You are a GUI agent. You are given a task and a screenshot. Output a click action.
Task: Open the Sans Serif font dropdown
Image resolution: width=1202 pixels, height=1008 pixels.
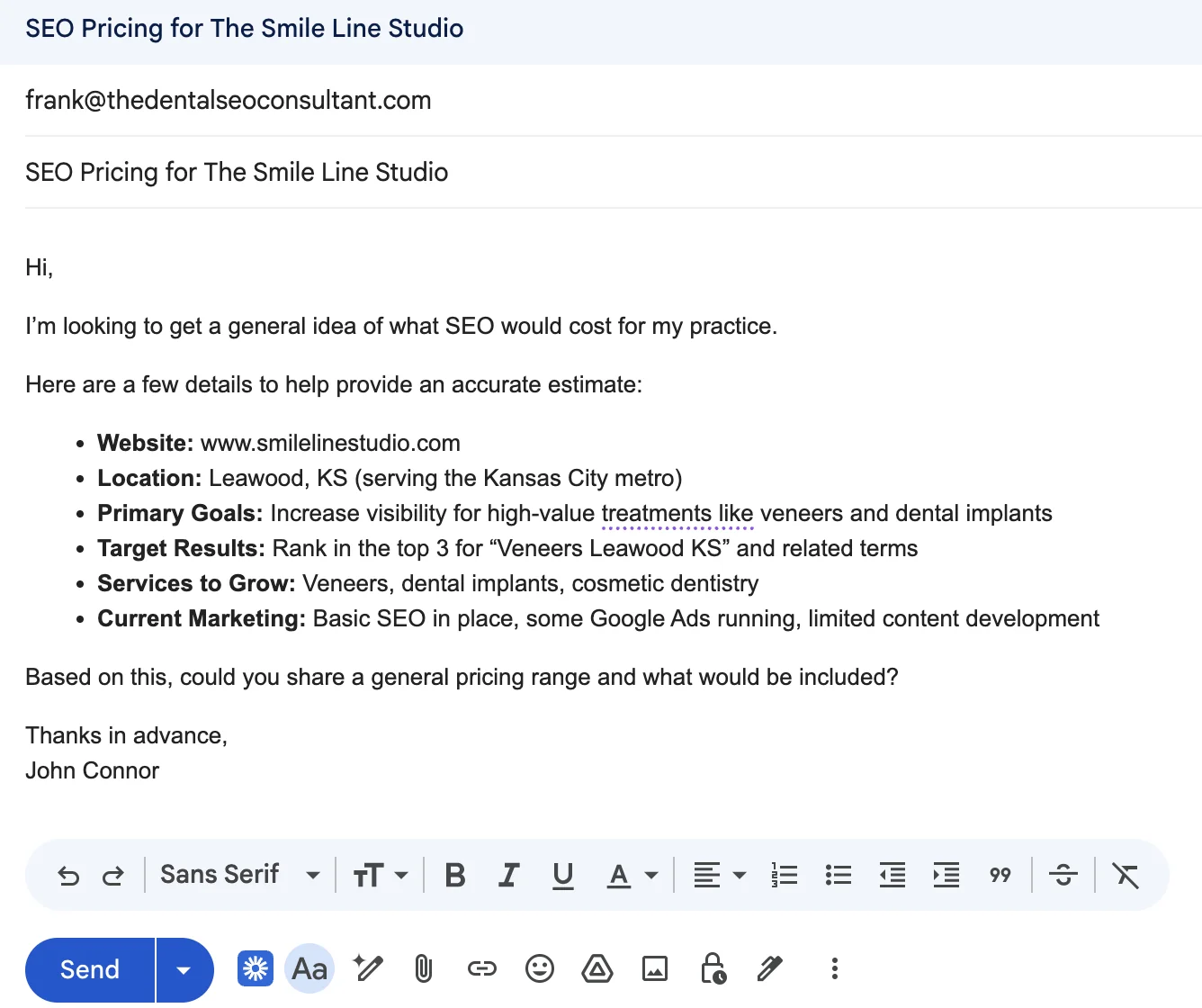238,874
